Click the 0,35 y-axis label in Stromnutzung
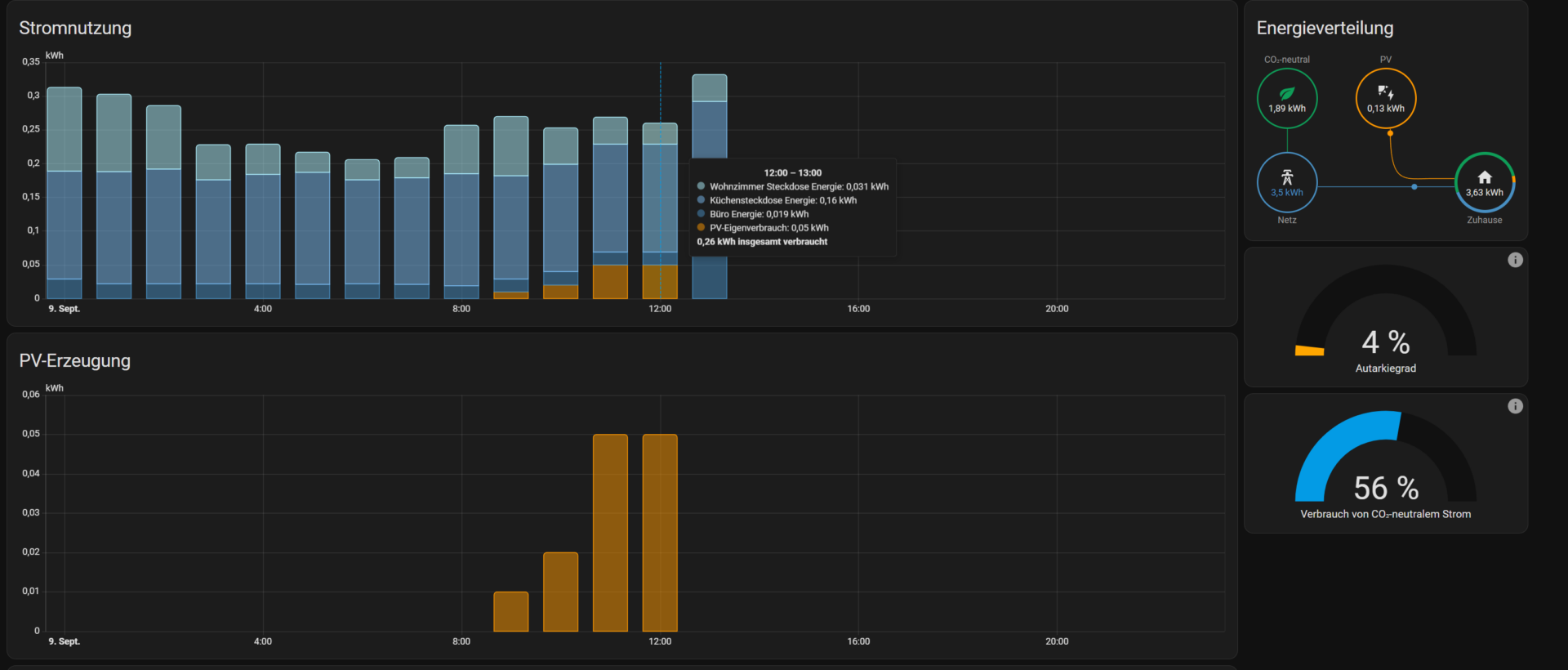 point(31,62)
